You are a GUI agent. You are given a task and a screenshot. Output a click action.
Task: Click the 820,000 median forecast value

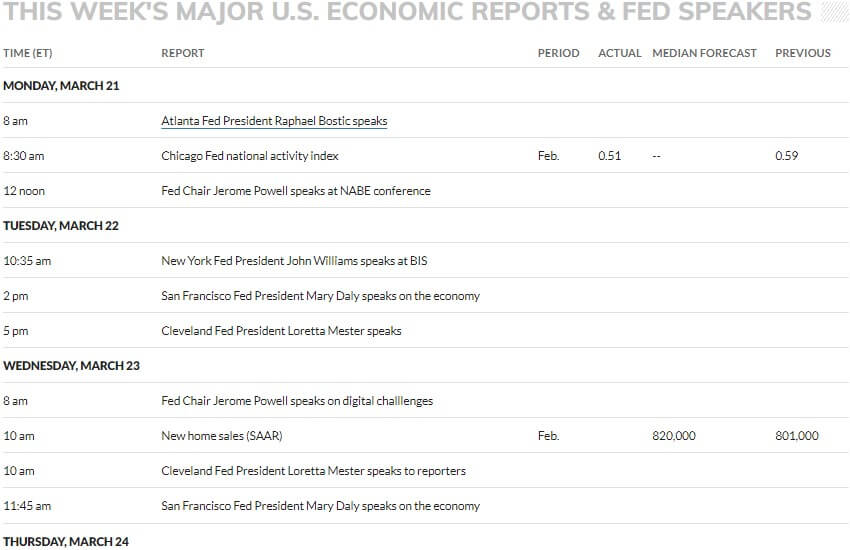[674, 436]
